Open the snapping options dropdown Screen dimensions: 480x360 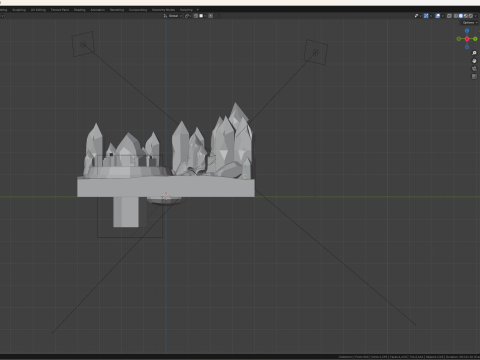pyautogui.click(x=202, y=16)
